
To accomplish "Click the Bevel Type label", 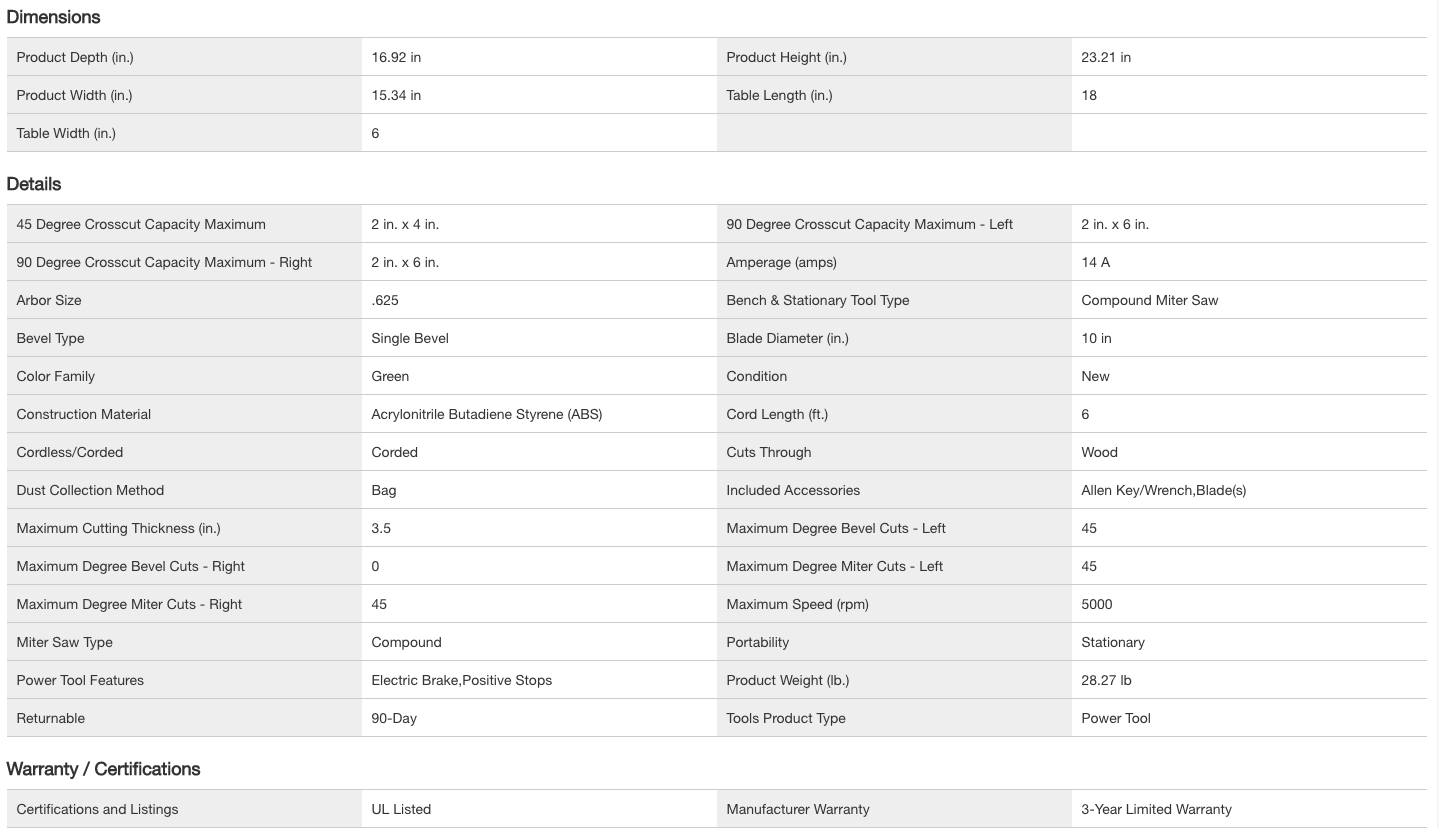I will coord(50,338).
